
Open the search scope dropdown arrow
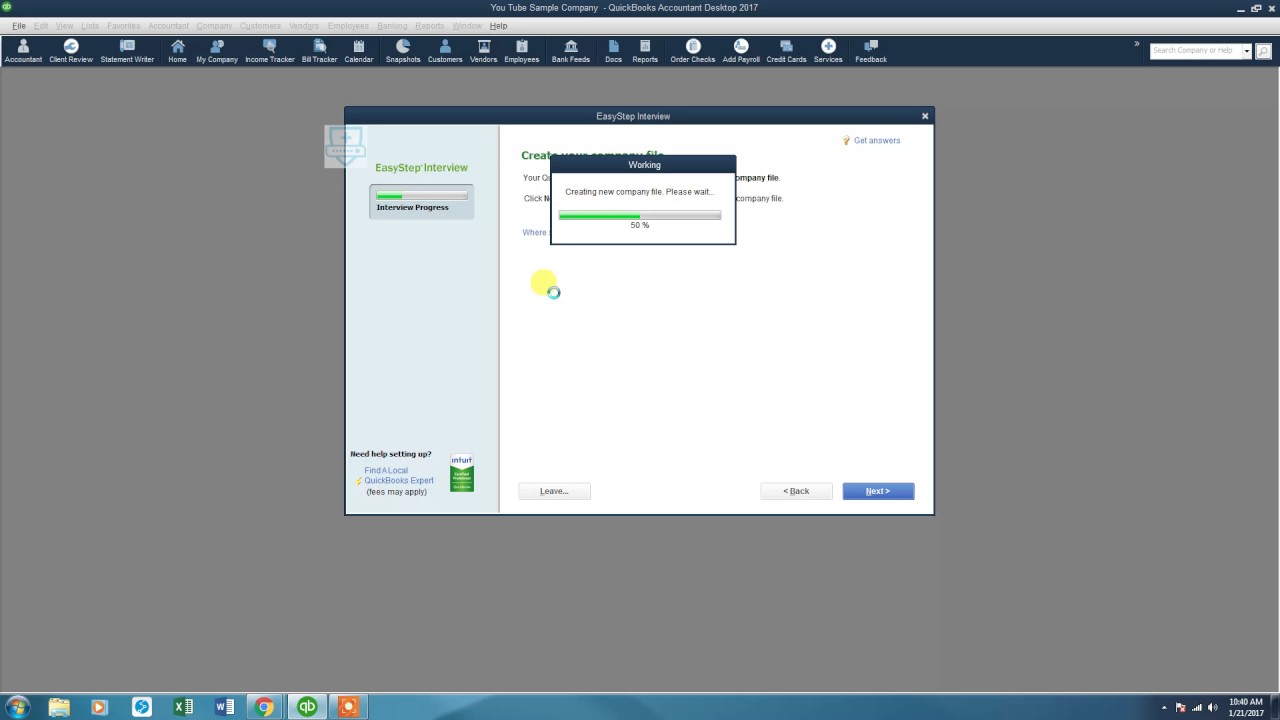pyautogui.click(x=1247, y=51)
